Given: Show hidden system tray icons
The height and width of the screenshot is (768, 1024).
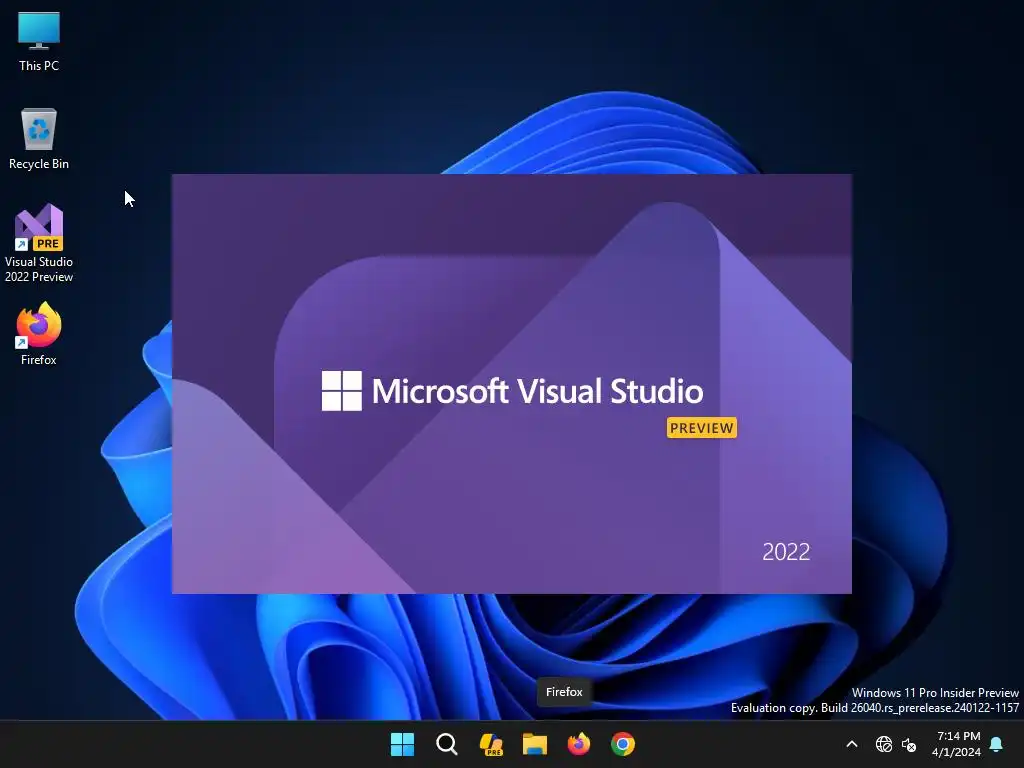Looking at the screenshot, I should [852, 744].
